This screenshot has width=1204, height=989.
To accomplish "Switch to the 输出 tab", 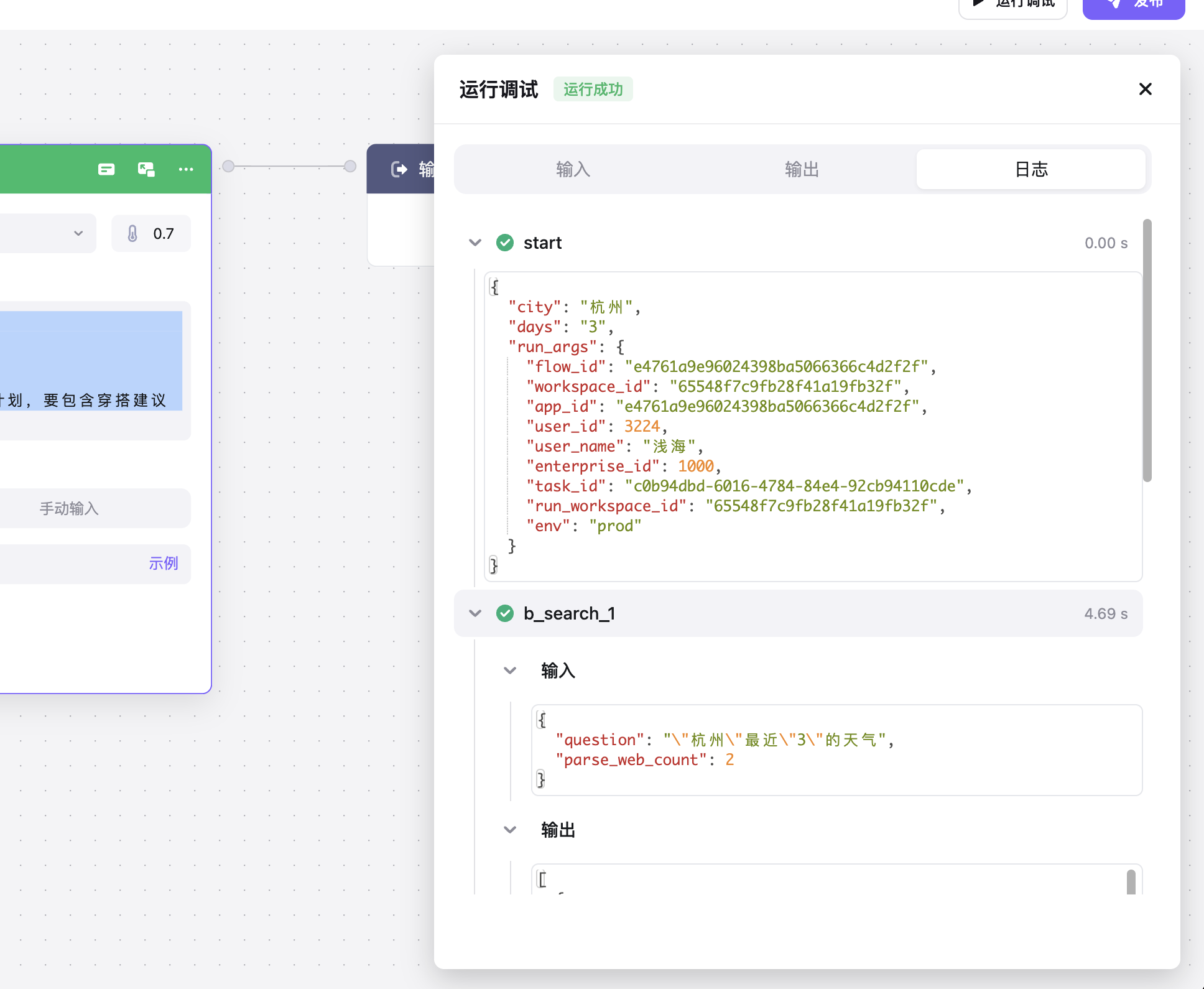I will click(x=802, y=169).
